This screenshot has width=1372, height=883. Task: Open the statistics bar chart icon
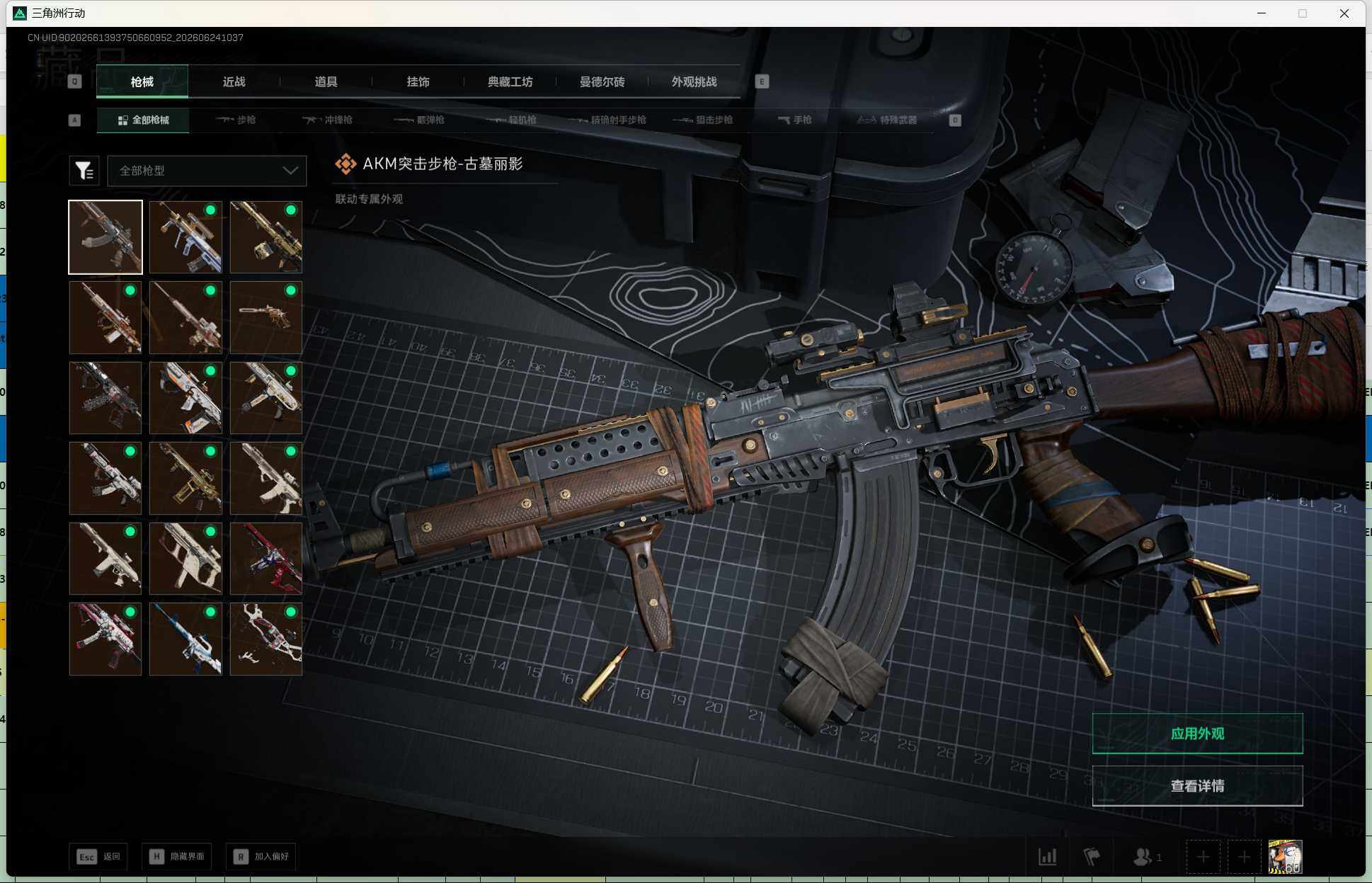coord(1048,858)
